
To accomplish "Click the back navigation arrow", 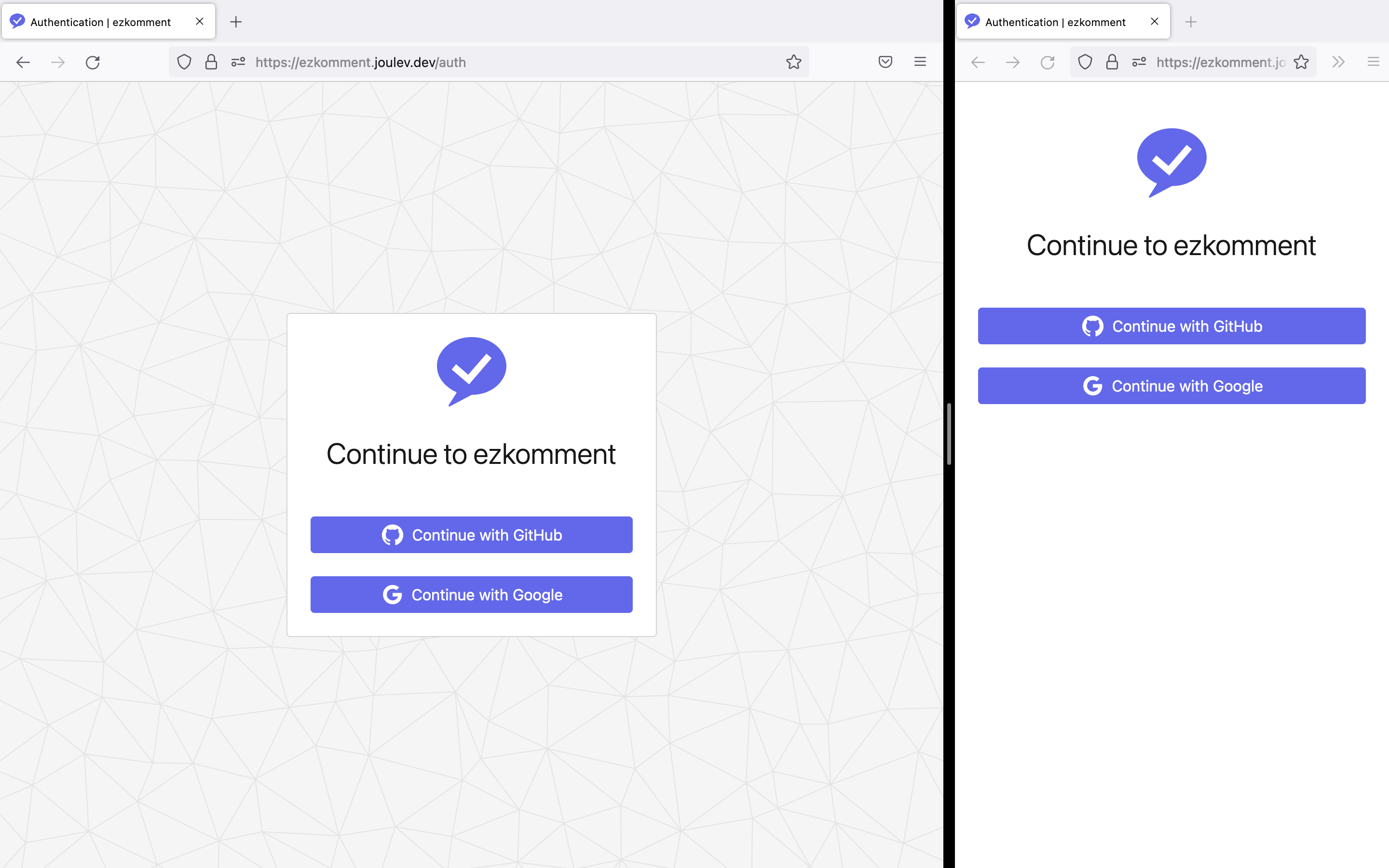I will pos(23,62).
